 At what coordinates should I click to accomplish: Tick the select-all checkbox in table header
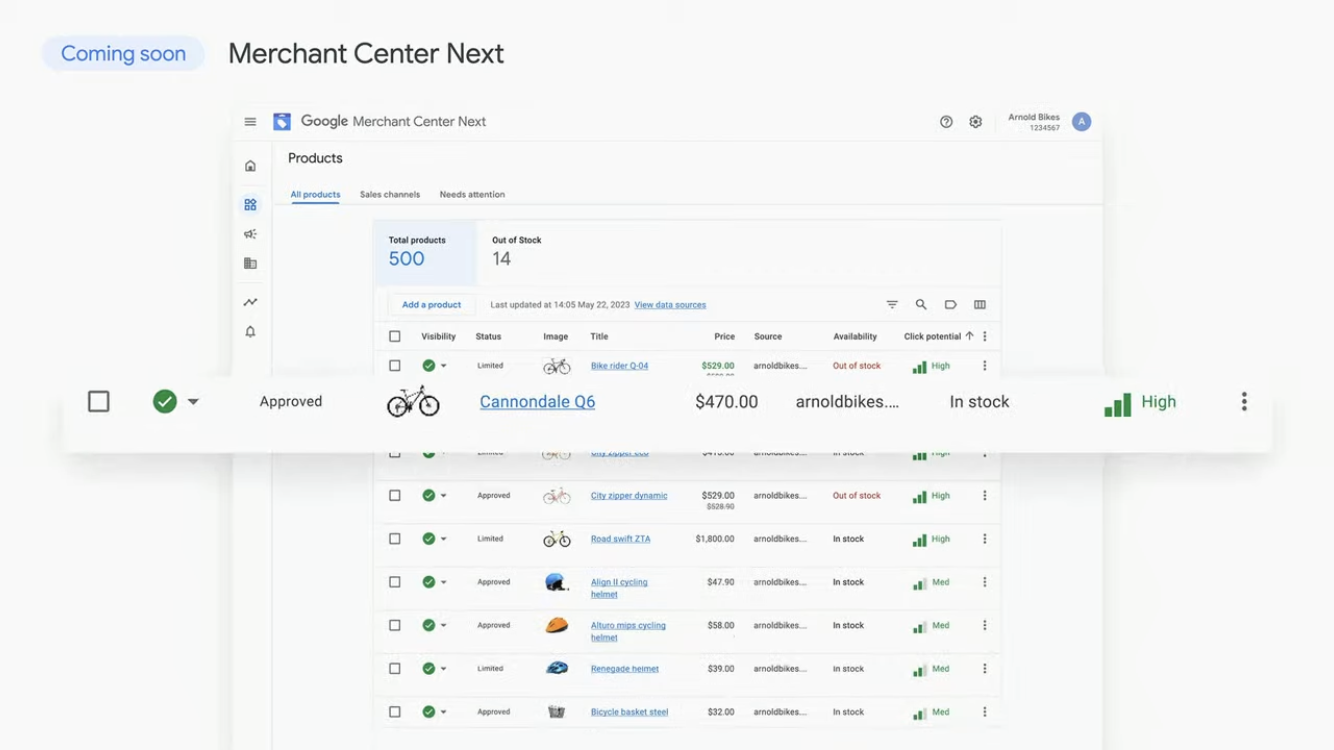395,337
